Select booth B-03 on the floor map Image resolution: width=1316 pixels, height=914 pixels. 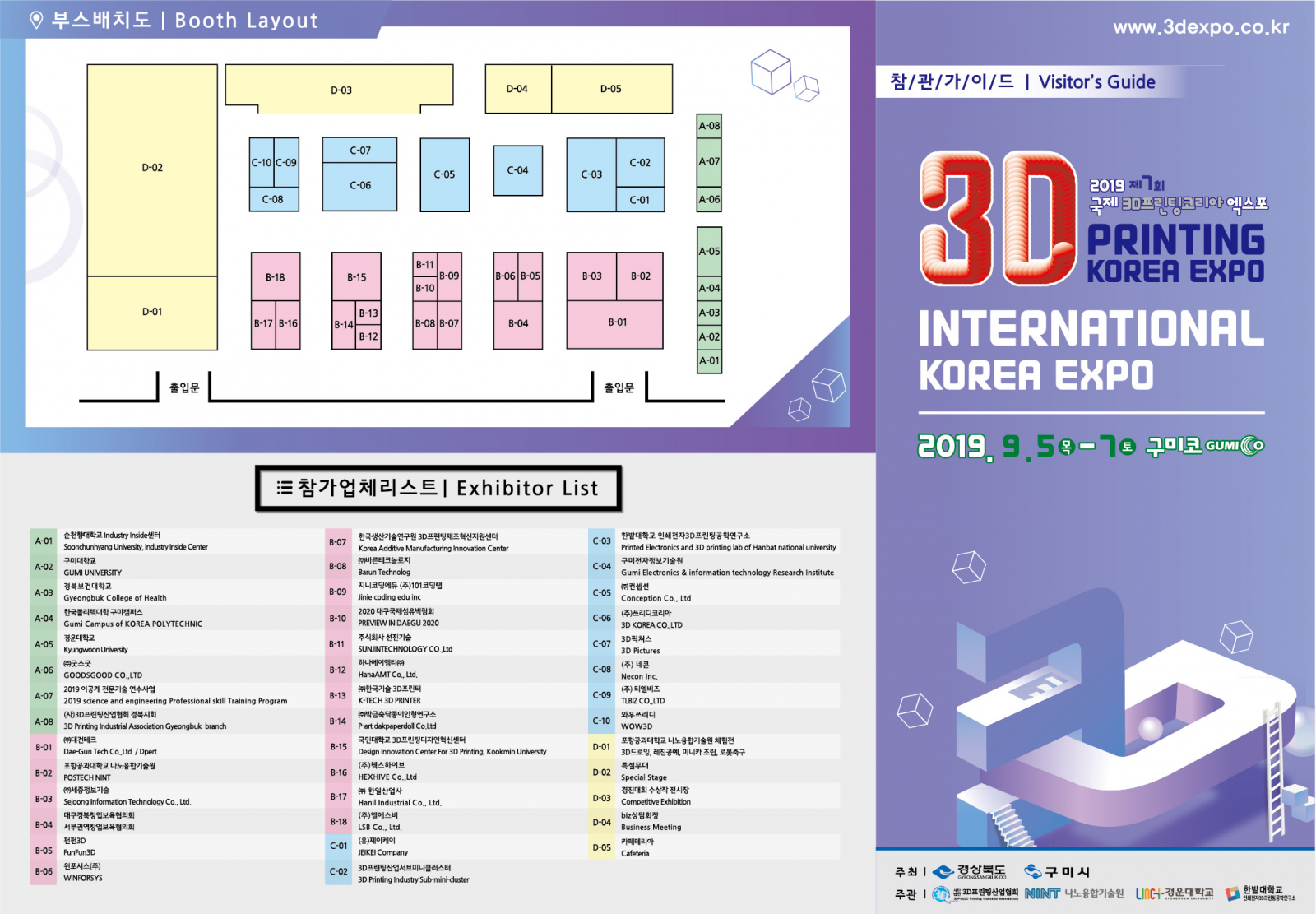pyautogui.click(x=591, y=276)
